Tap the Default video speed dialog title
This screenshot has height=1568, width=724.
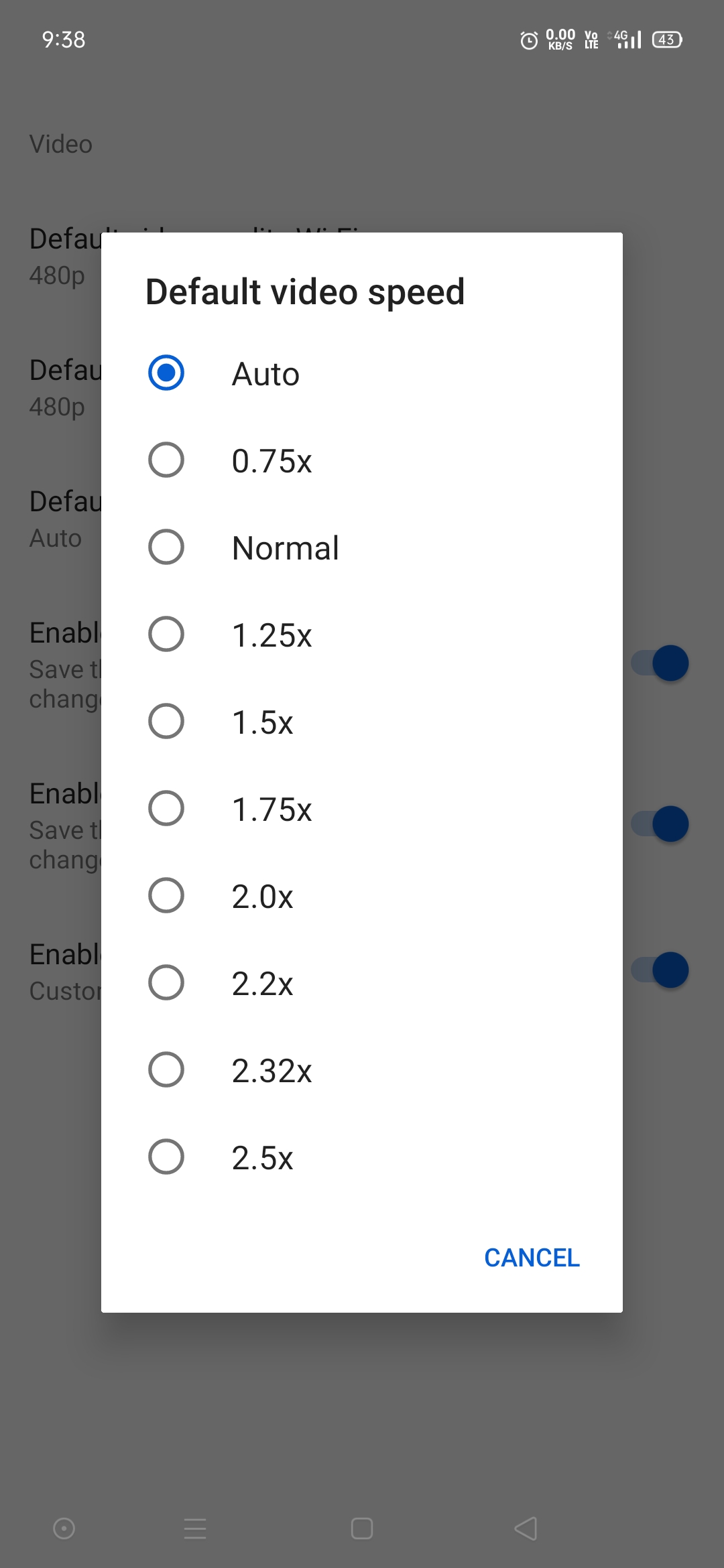click(305, 291)
